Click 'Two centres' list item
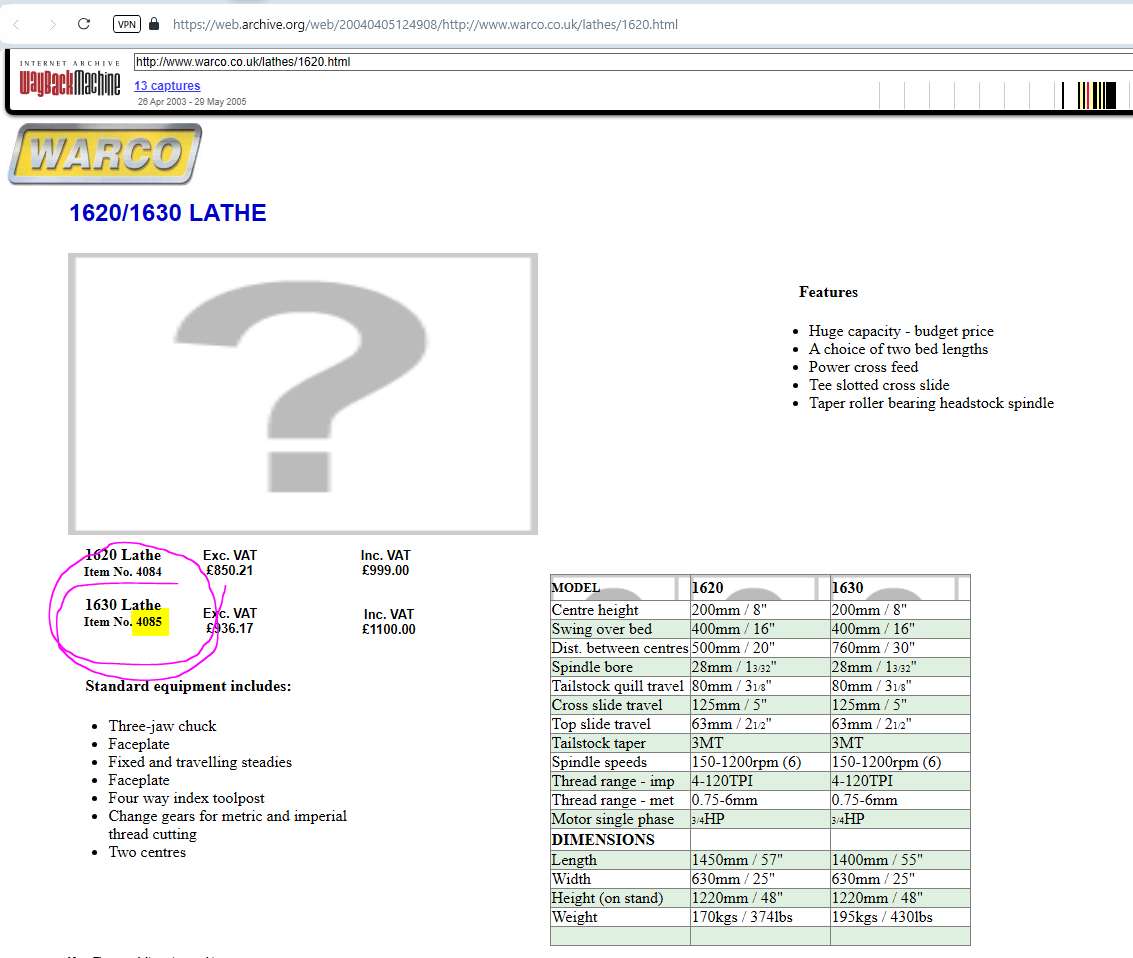The width and height of the screenshot is (1133, 958). (147, 853)
